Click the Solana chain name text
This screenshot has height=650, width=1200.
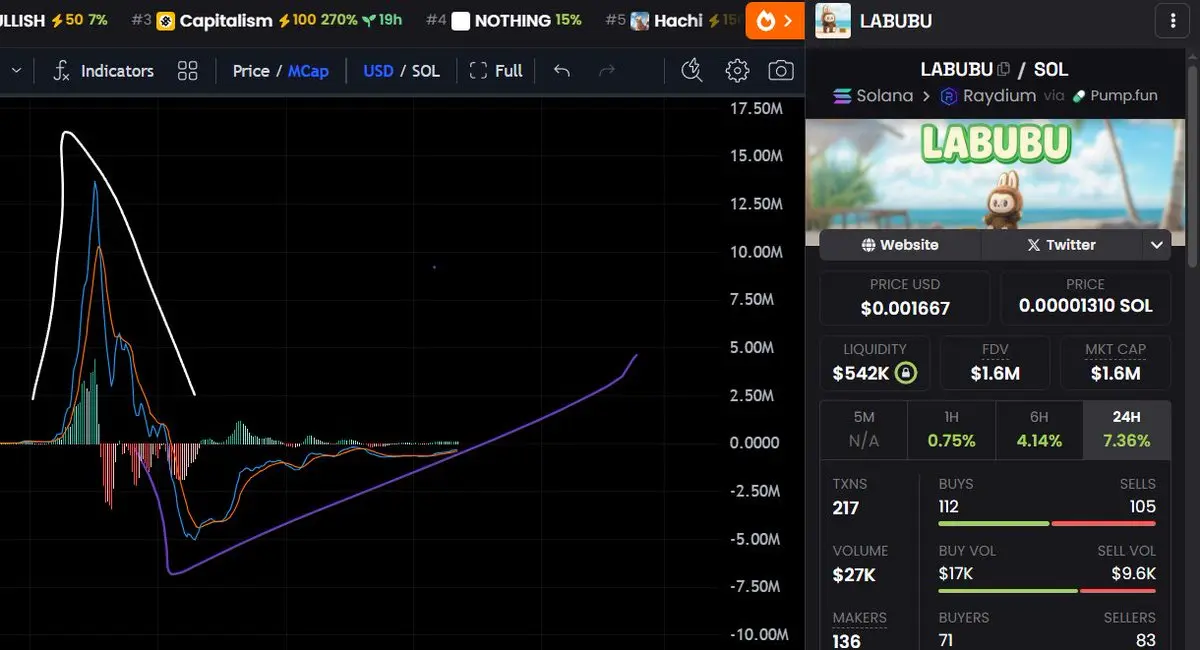coord(885,96)
